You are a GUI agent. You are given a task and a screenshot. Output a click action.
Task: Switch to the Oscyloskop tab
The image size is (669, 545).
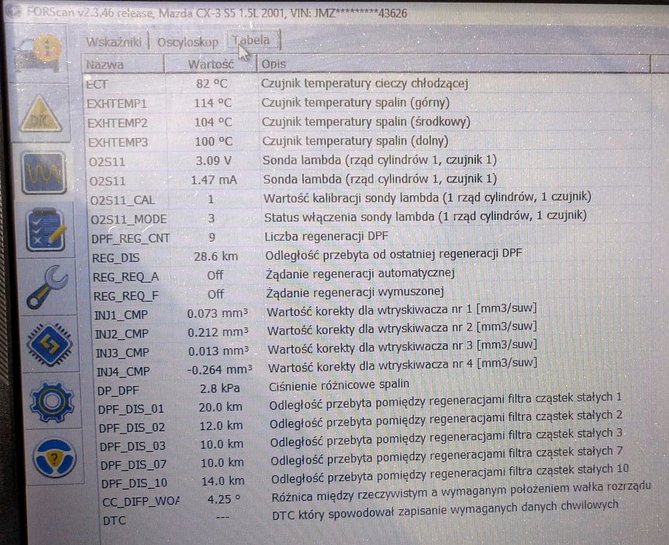188,42
